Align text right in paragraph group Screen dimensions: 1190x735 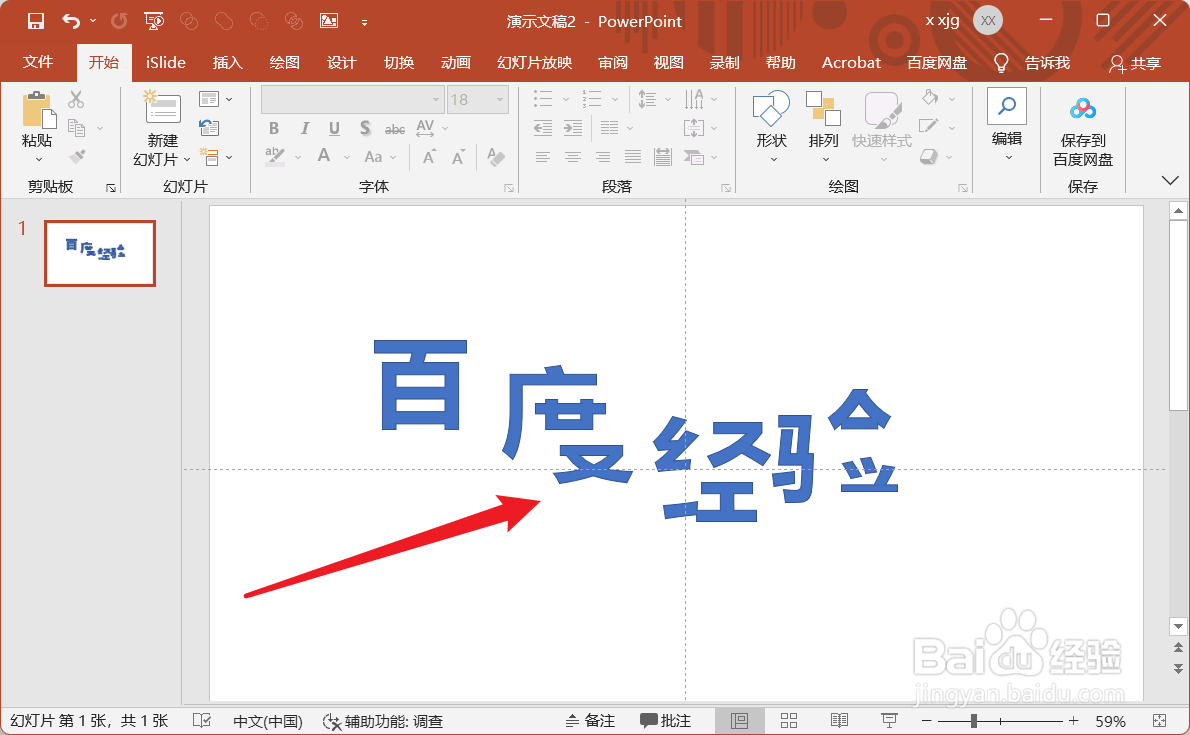(603, 157)
